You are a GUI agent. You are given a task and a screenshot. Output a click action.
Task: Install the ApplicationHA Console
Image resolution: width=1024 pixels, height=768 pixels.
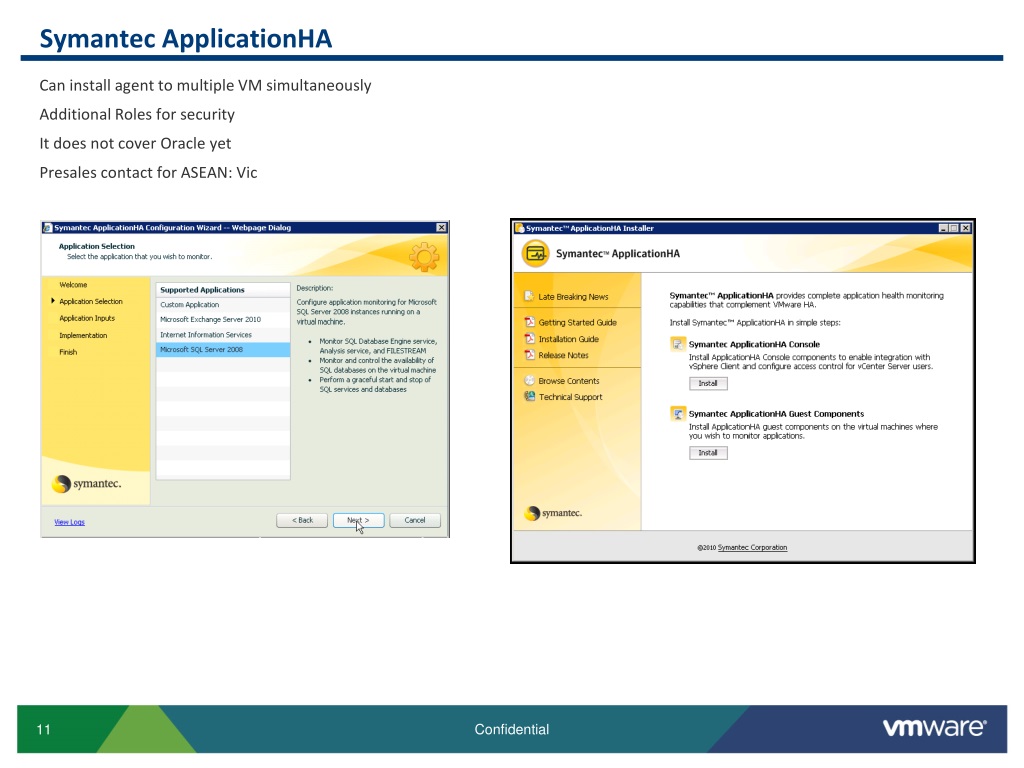pos(708,383)
